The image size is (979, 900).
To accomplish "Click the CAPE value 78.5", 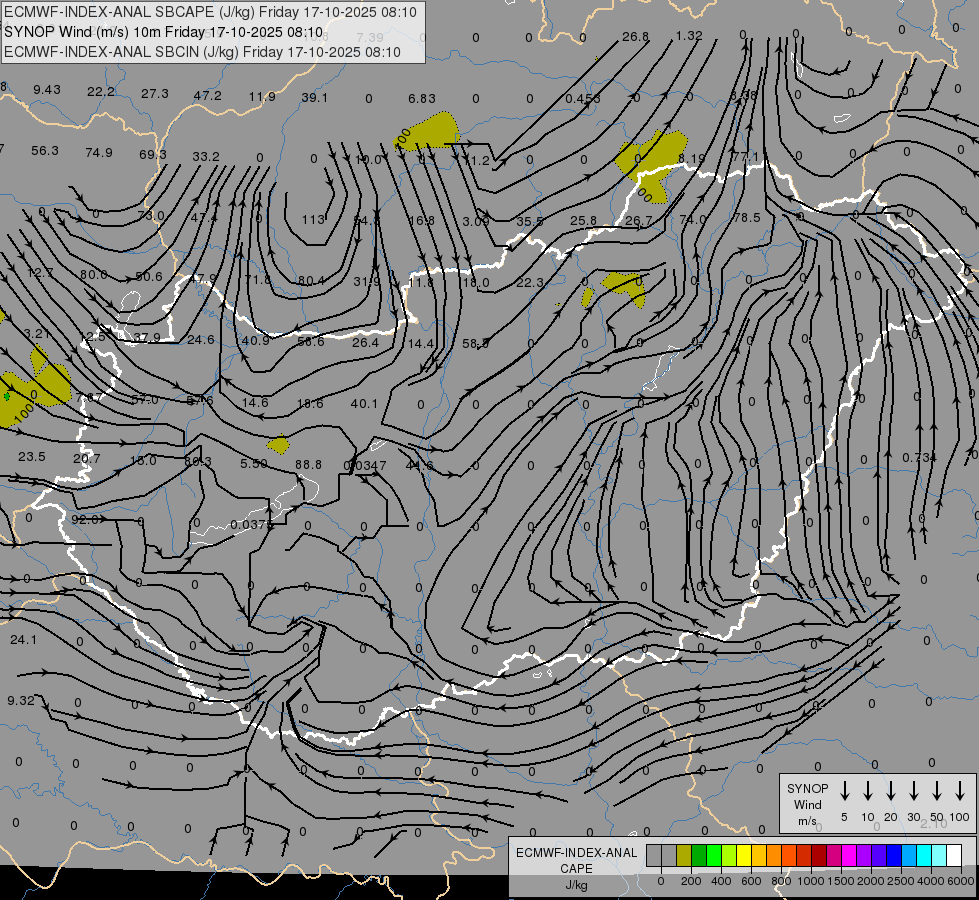I will [x=747, y=217].
